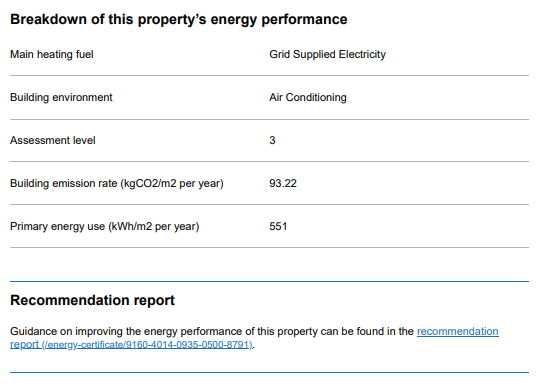The height and width of the screenshot is (384, 544).
Task: Click '(kWh/m2 per year)' unit text
Action: point(154,227)
